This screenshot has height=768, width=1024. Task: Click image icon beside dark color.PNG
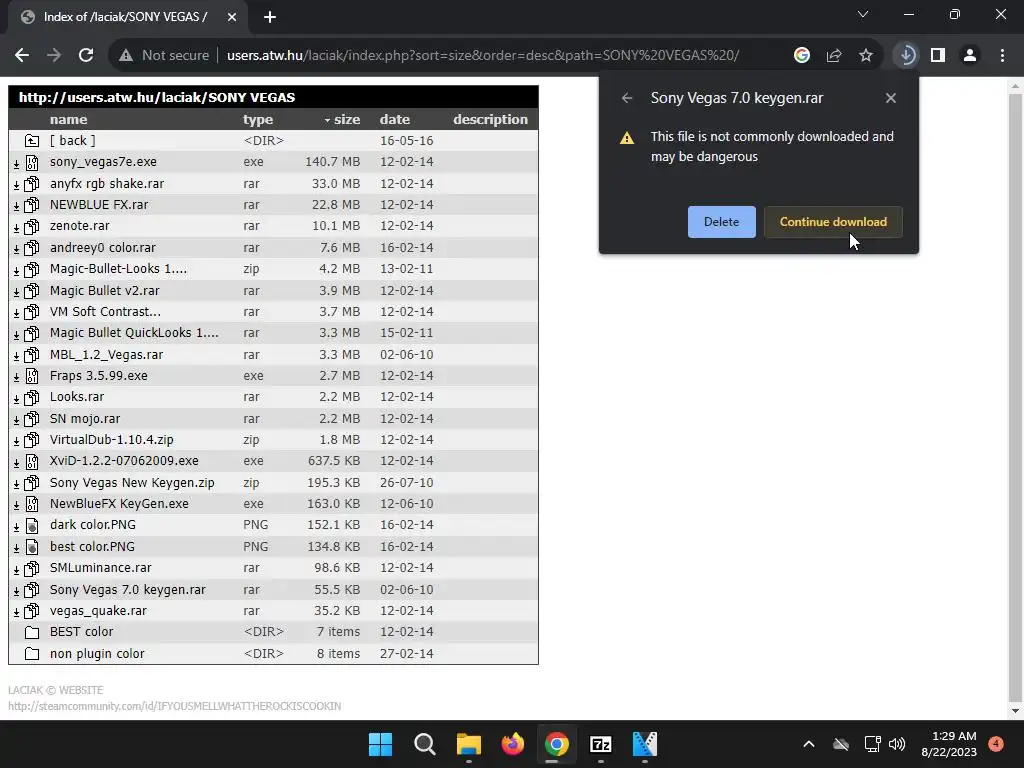[31, 525]
